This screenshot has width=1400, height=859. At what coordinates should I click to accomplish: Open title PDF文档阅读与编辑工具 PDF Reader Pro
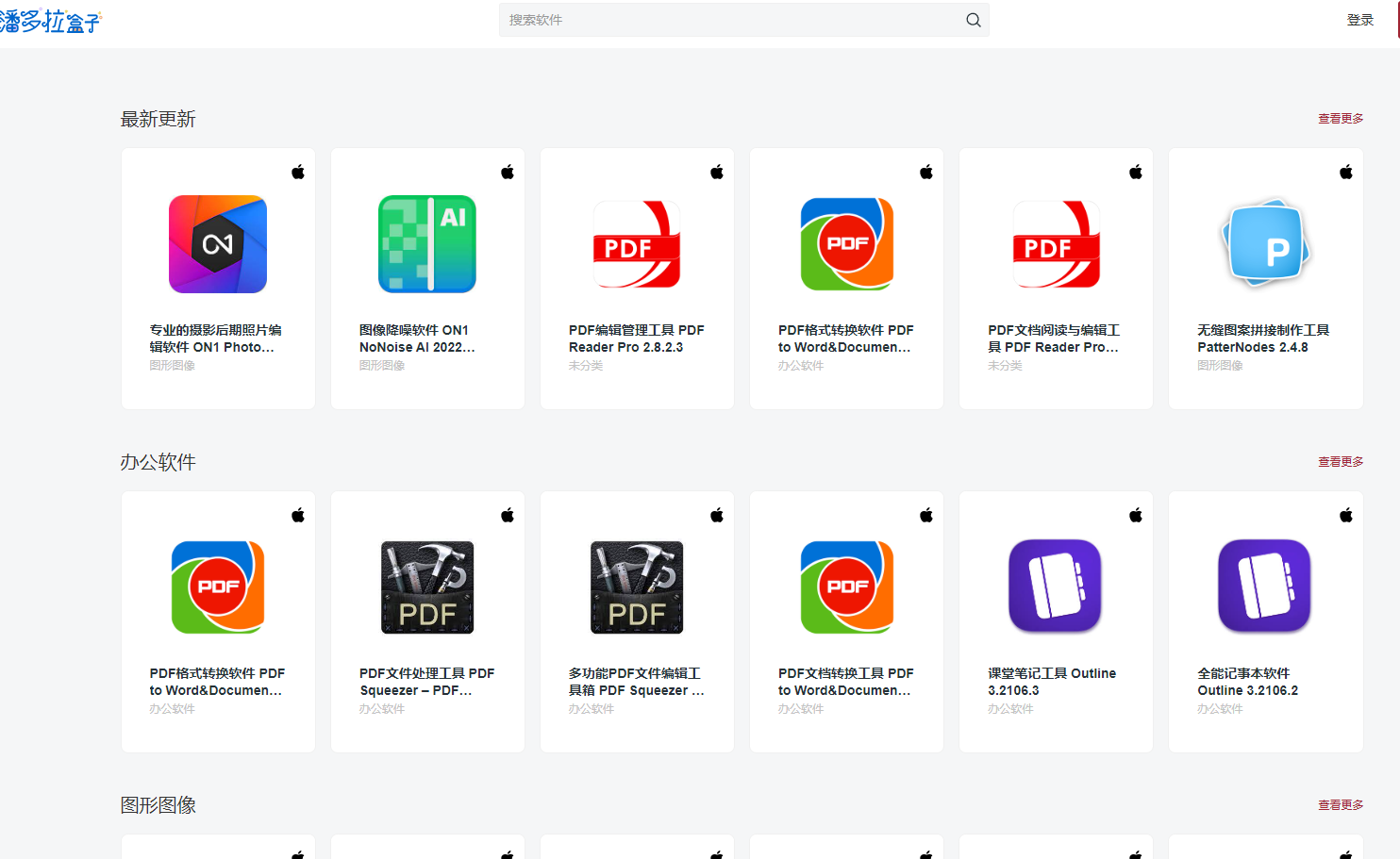1054,339
